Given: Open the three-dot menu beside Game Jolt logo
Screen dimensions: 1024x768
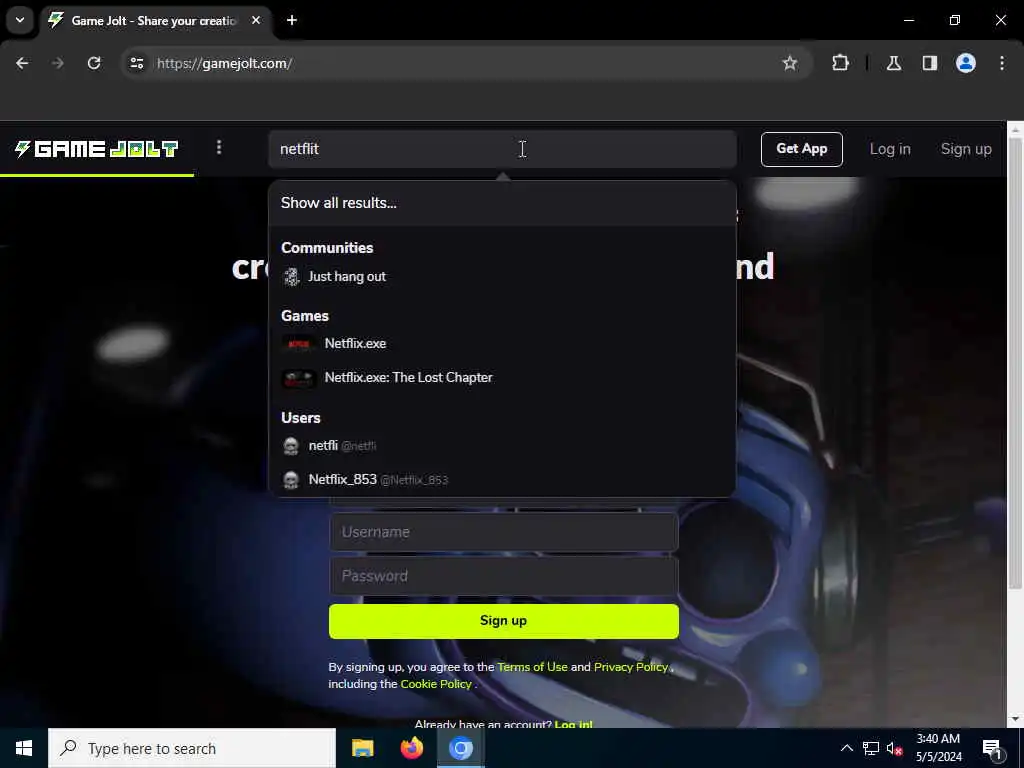Looking at the screenshot, I should pos(219,148).
